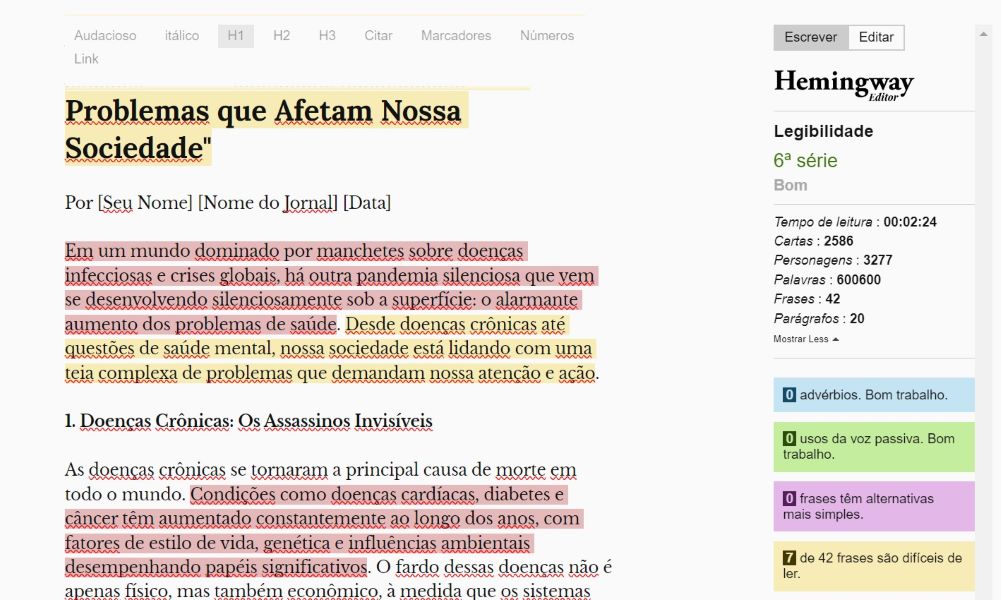Collapse stats with Mostrar Less
The width and height of the screenshot is (1001, 600).
[x=806, y=339]
